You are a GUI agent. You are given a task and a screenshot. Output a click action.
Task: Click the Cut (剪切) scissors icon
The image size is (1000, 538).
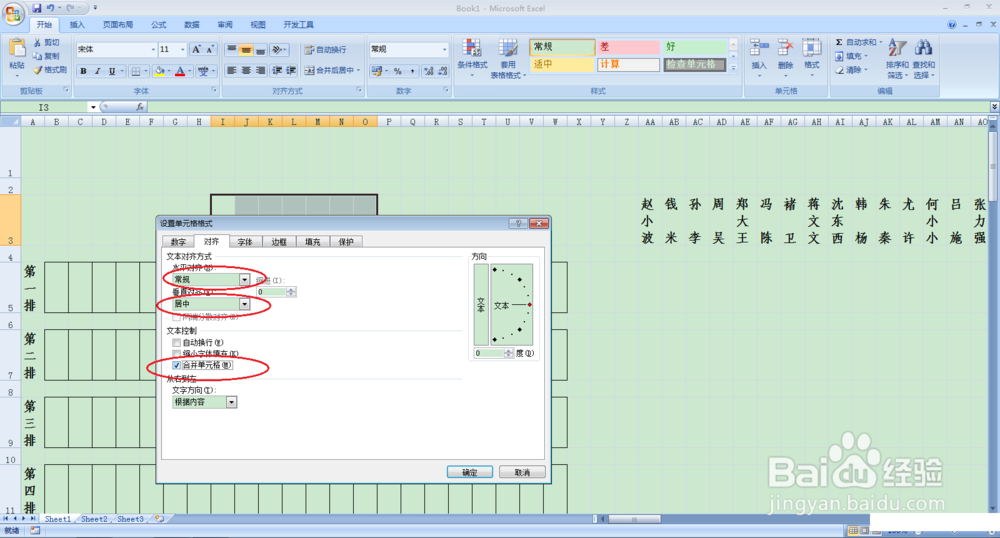click(38, 42)
